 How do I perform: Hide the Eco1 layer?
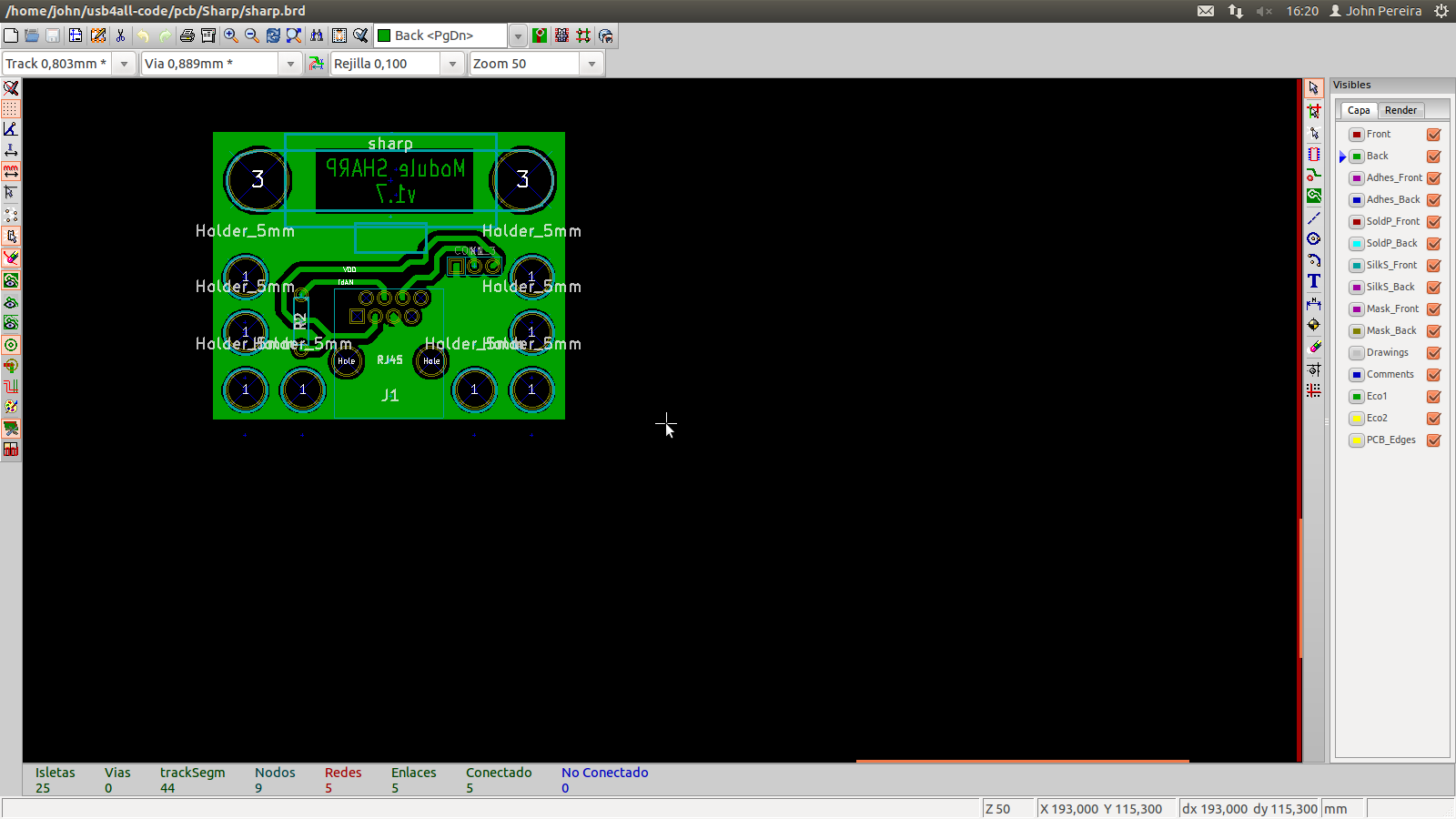1433,397
